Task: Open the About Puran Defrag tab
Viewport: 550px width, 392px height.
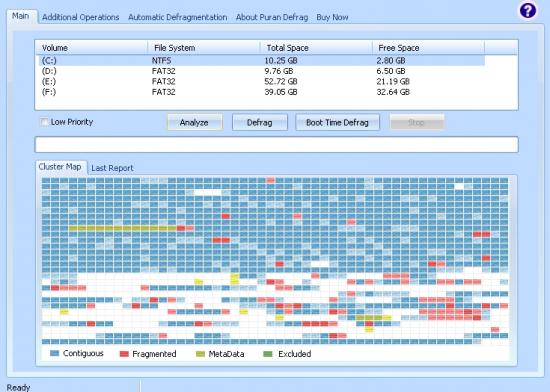Action: [272, 17]
